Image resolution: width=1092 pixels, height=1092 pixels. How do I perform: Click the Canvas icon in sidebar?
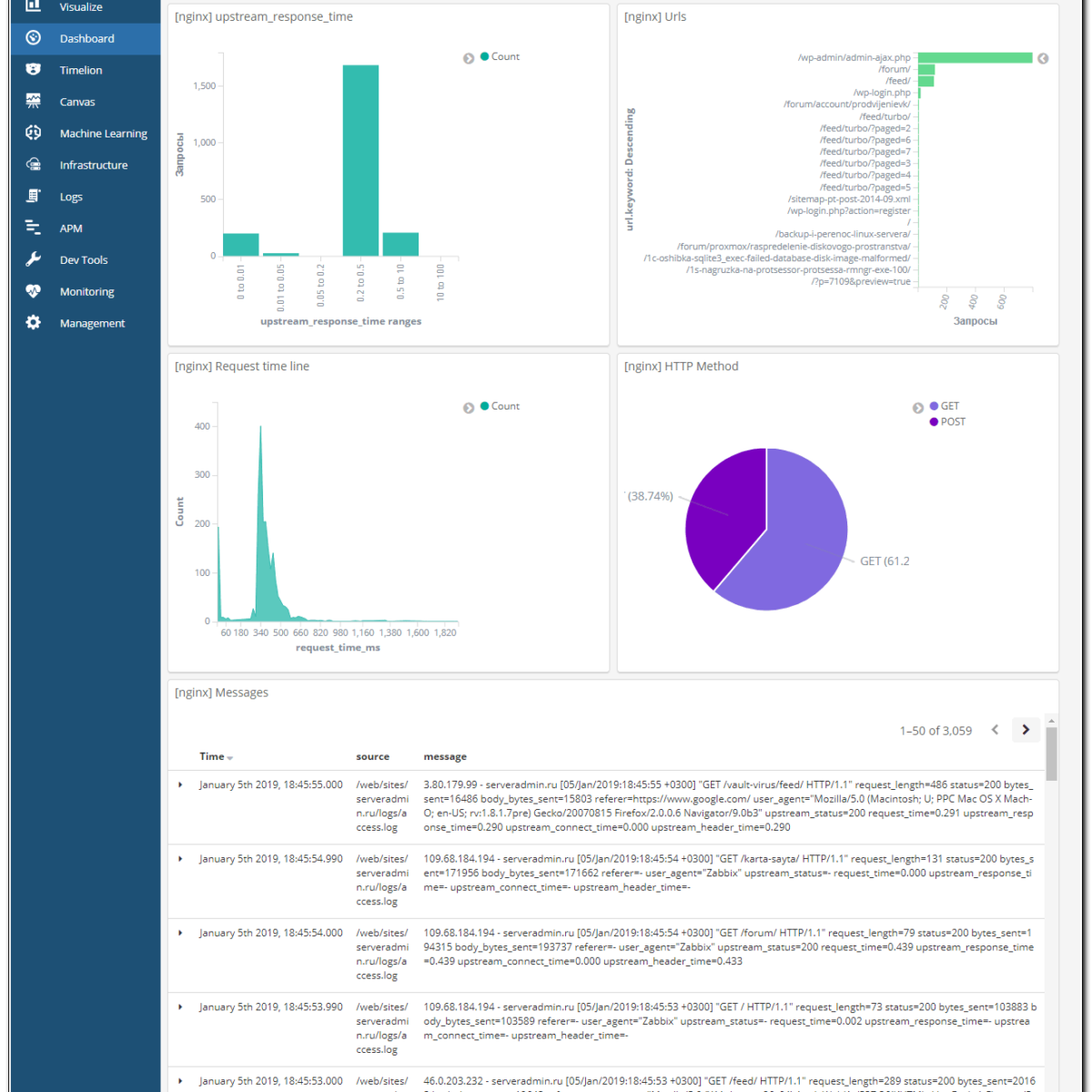pos(34,101)
